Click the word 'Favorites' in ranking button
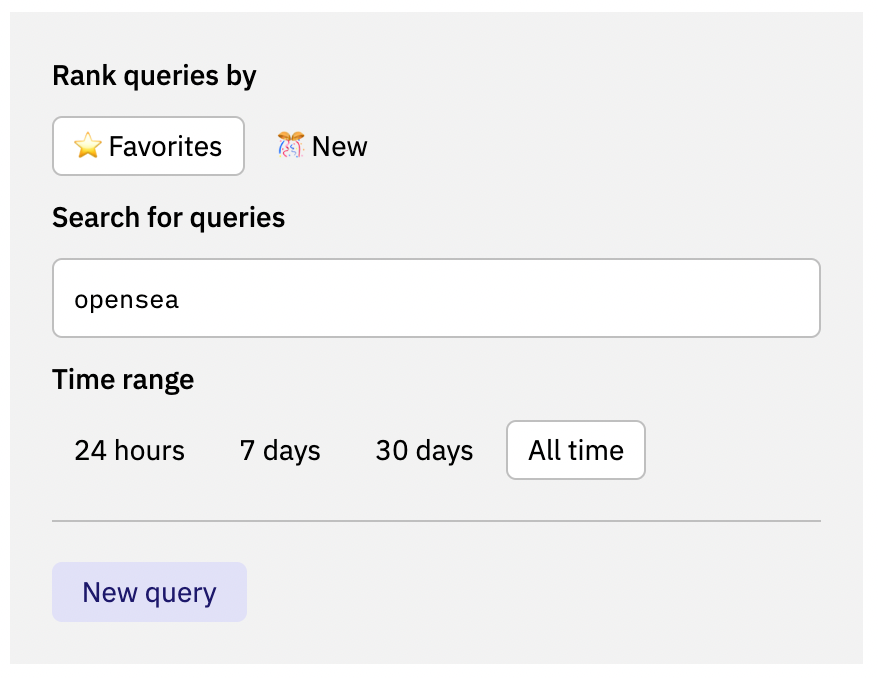The image size is (878, 678). (165, 147)
